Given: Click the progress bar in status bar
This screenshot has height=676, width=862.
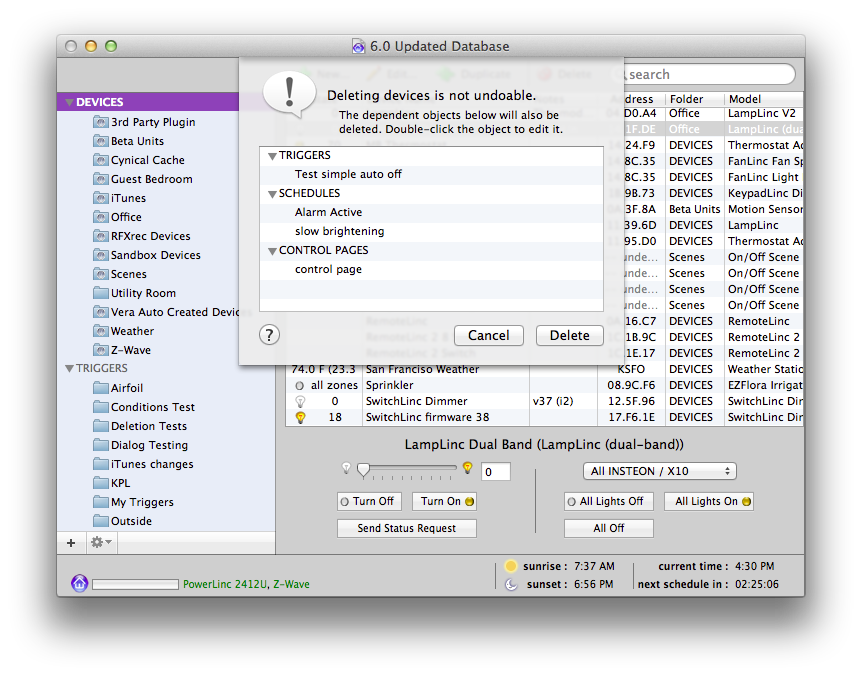Looking at the screenshot, I should [x=135, y=584].
